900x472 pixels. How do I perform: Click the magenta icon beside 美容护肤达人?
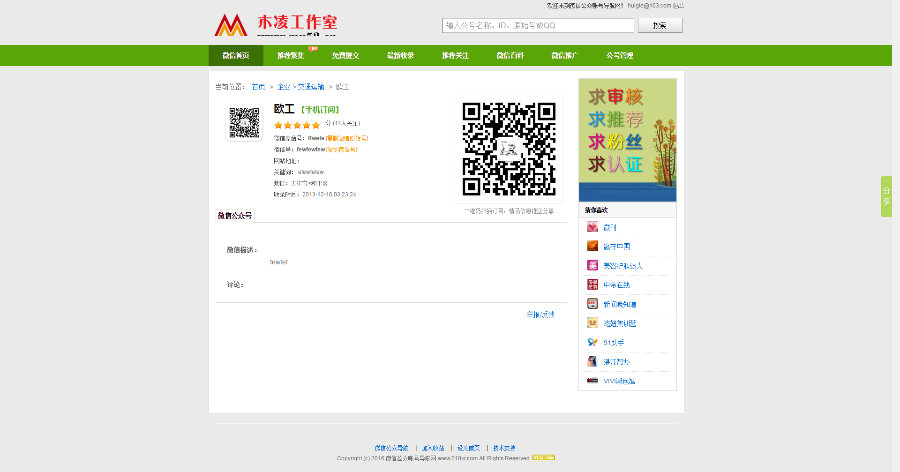592,265
